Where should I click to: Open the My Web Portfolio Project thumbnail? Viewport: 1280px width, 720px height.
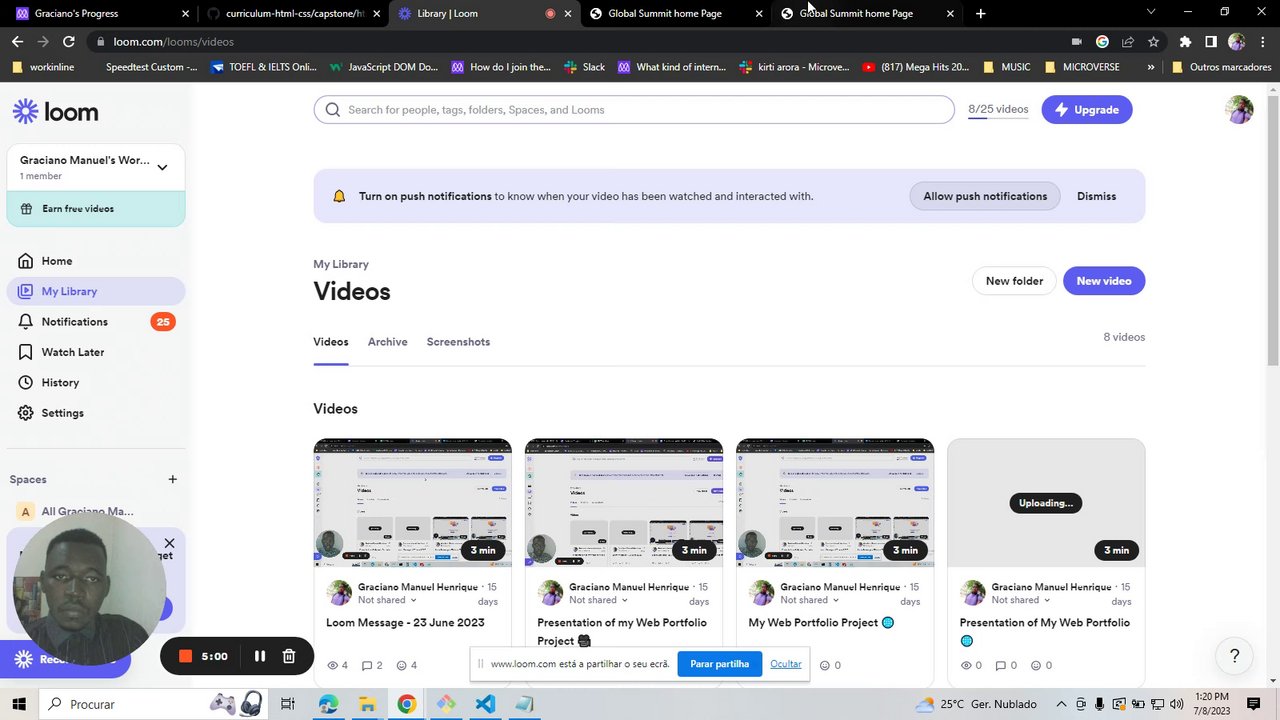pyautogui.click(x=835, y=503)
